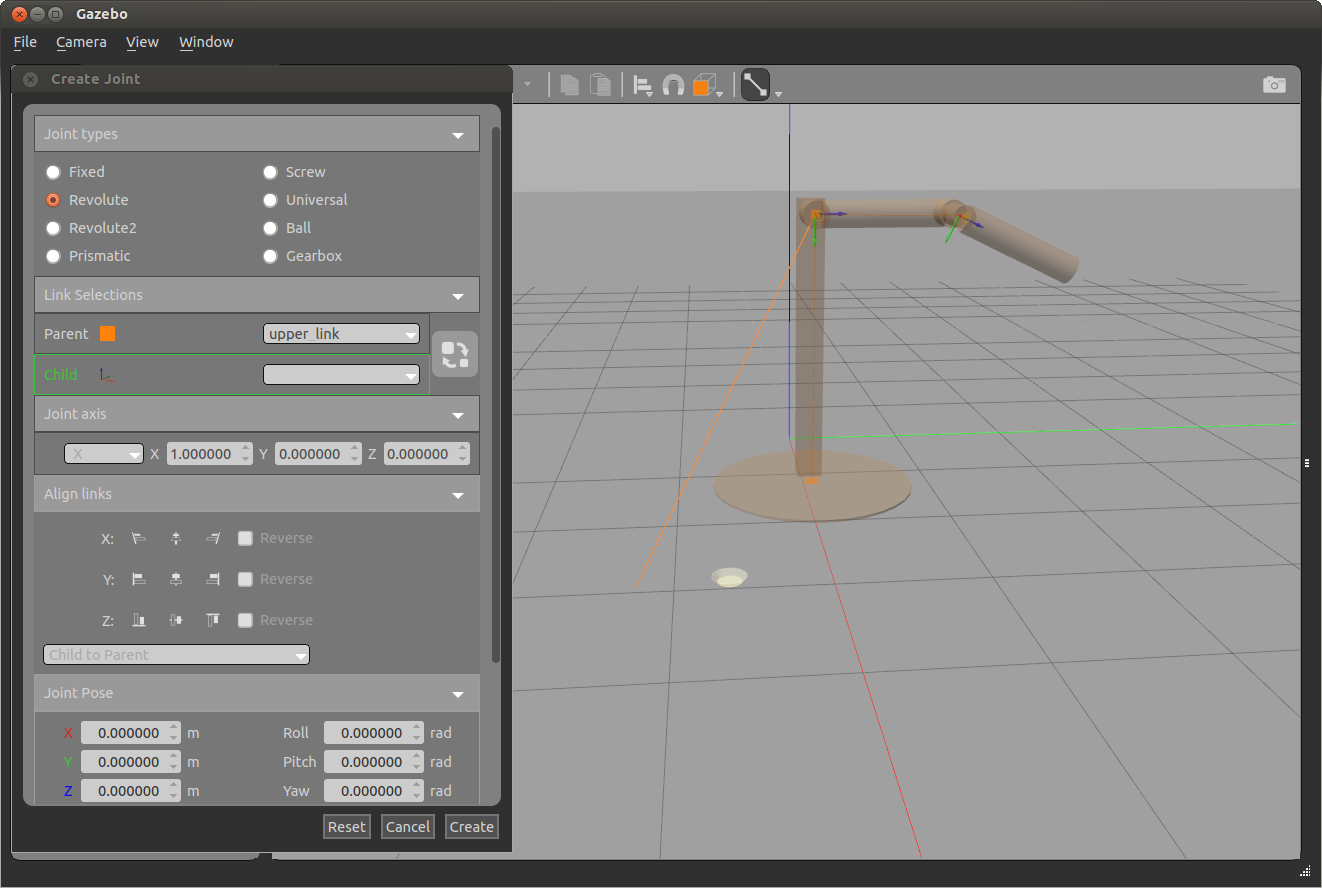
Task: Enable Reverse for X alignment
Action: coord(245,538)
